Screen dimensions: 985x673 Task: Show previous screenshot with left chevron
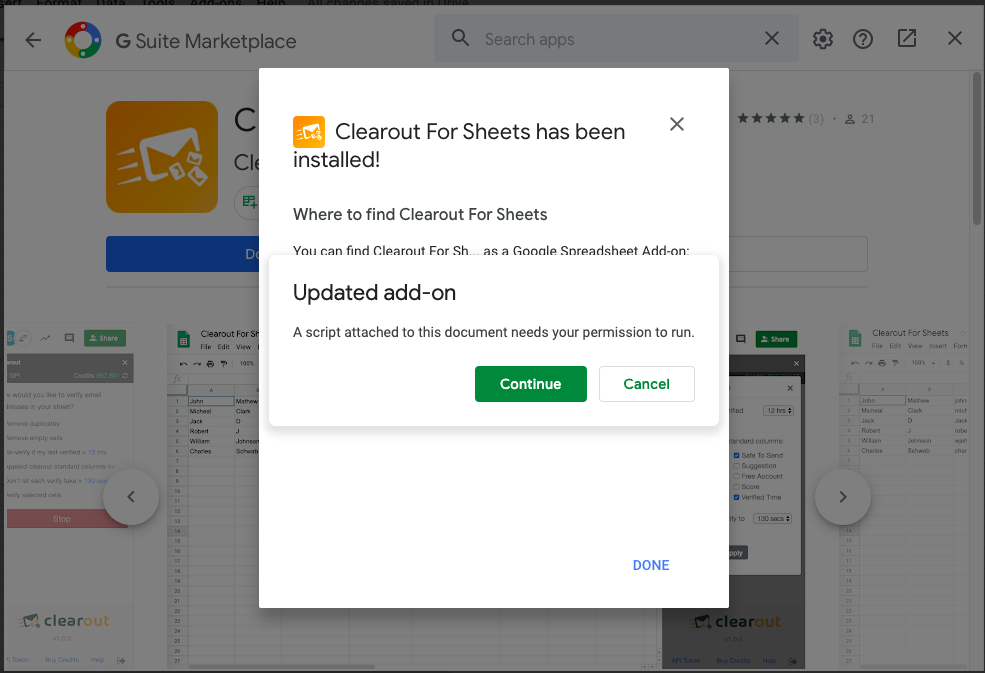(x=131, y=497)
